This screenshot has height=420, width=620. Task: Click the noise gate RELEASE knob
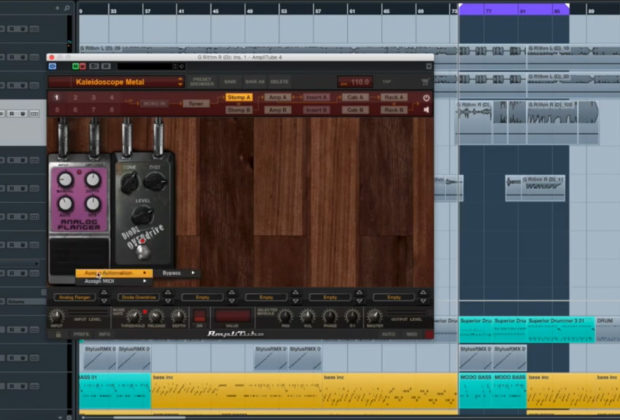pos(156,316)
